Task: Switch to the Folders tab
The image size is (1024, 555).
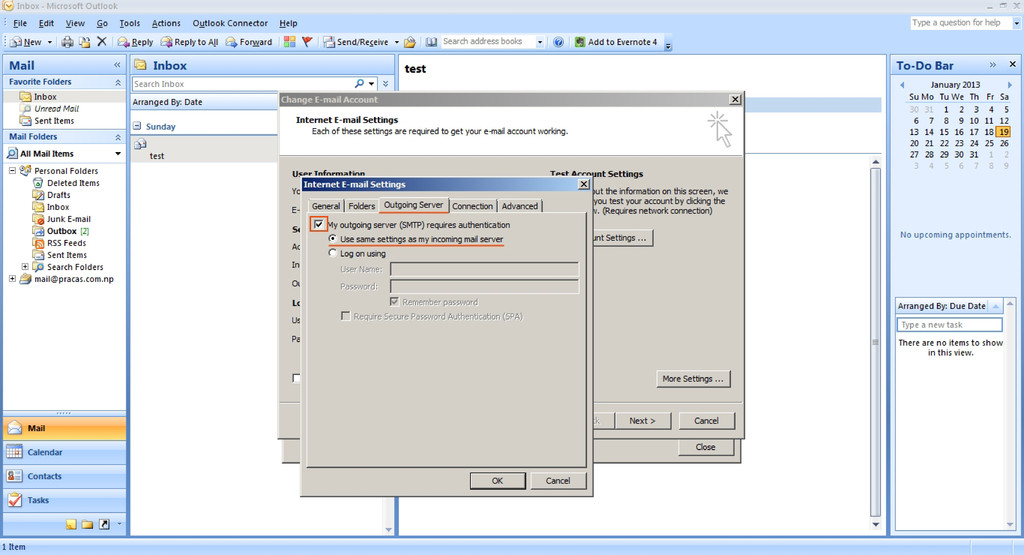Action: pos(361,206)
